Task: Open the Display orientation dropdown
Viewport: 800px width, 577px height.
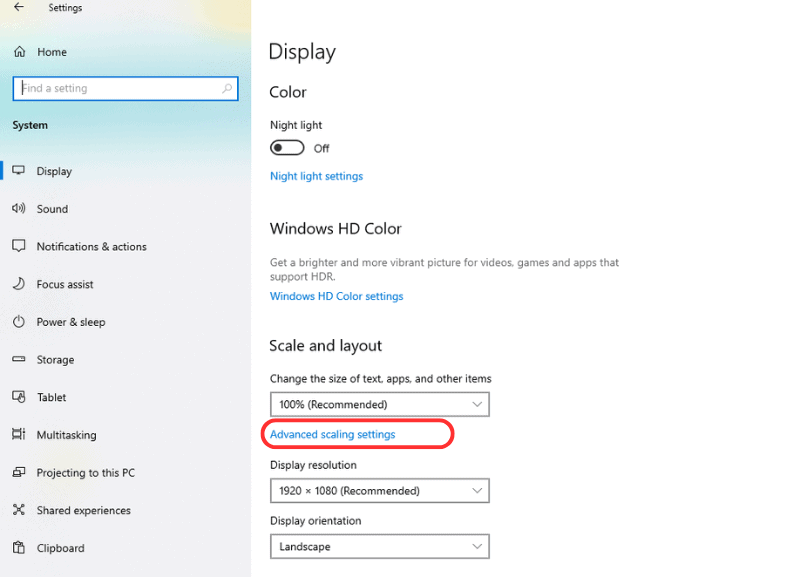Action: pyautogui.click(x=379, y=547)
